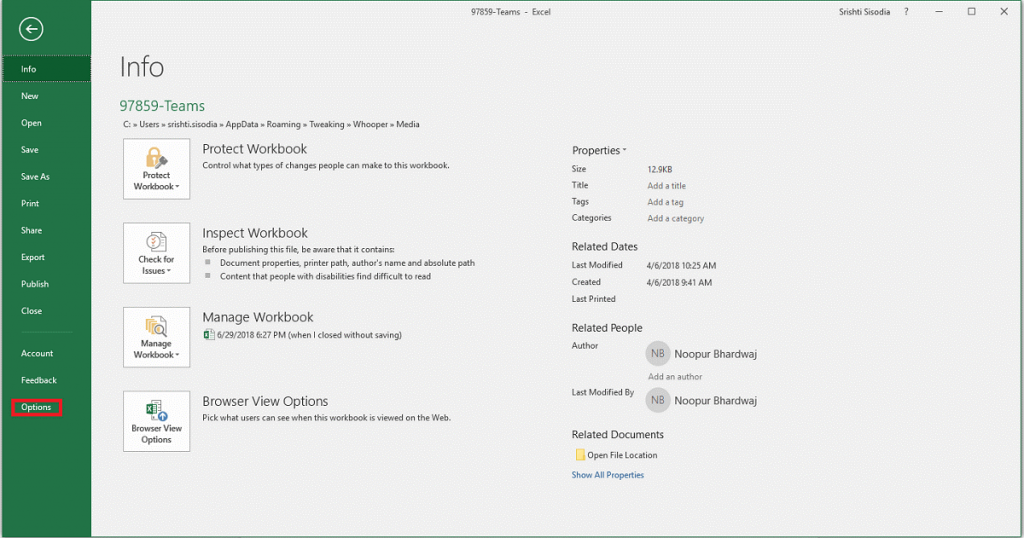Viewport: 1024px width, 538px height.
Task: Click the Protect Workbook heading text
Action: pyautogui.click(x=255, y=149)
